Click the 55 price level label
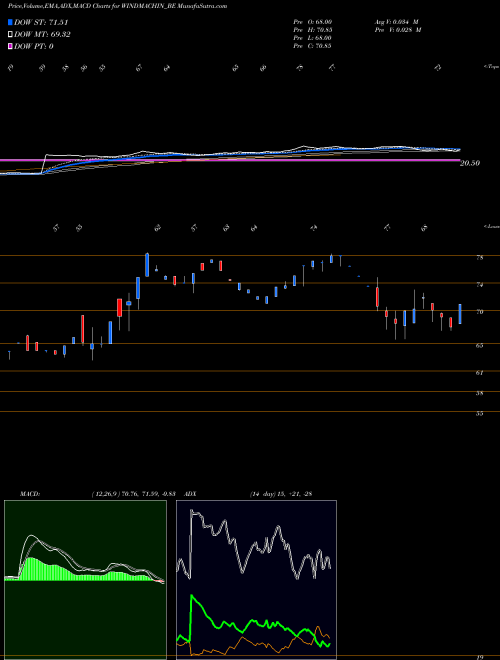 479,413
